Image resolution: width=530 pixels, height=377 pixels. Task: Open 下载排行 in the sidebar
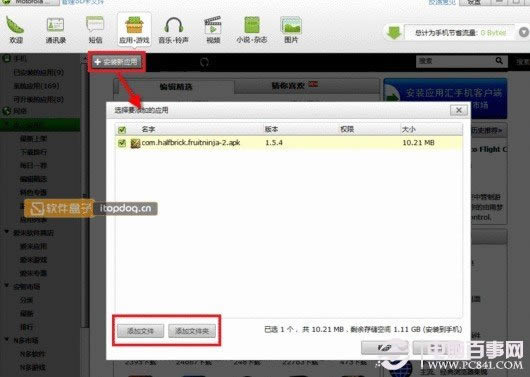tap(33, 152)
